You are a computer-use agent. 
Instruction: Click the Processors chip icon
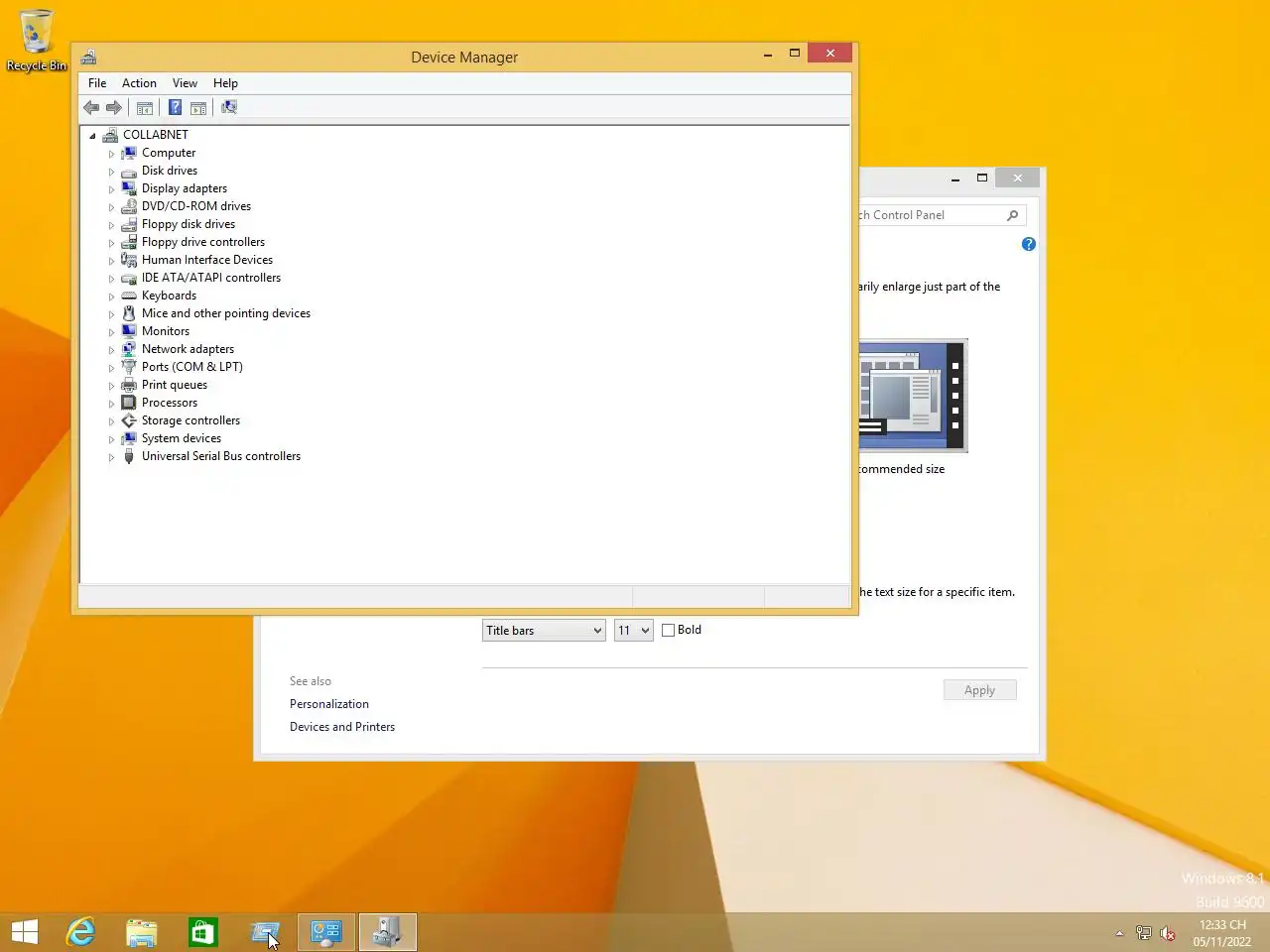pos(129,403)
